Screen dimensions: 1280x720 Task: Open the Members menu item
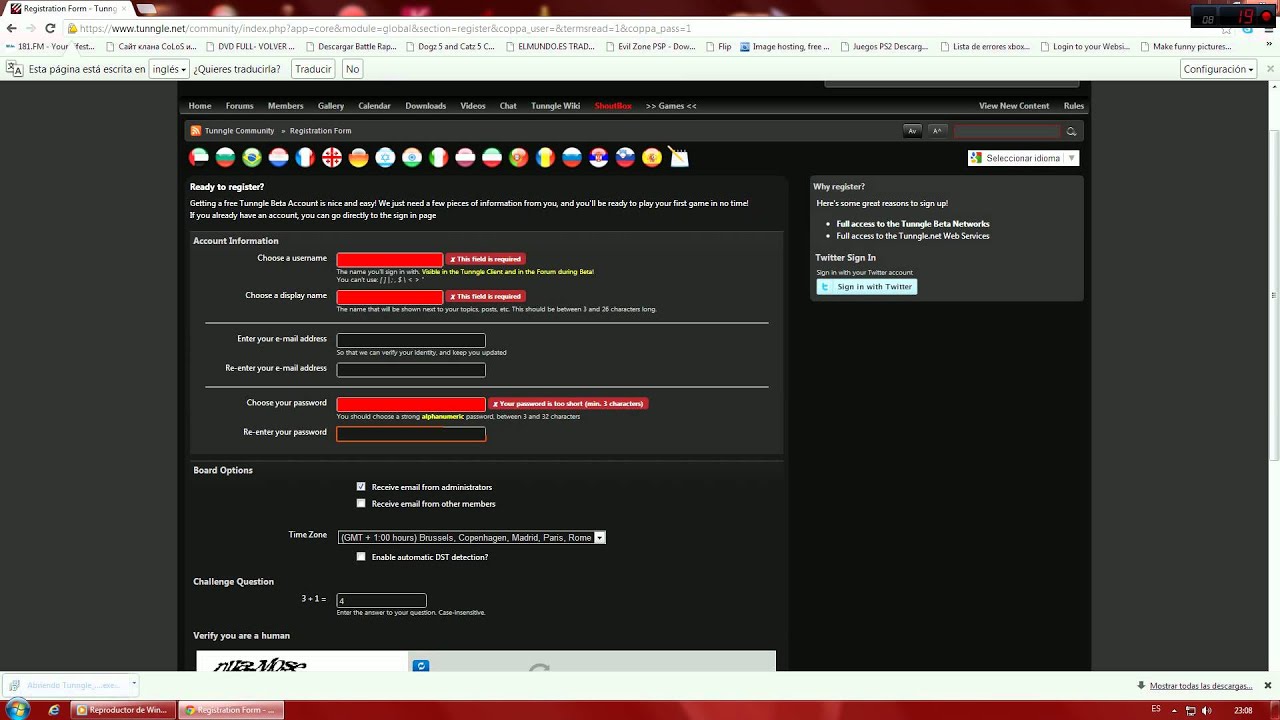click(285, 106)
